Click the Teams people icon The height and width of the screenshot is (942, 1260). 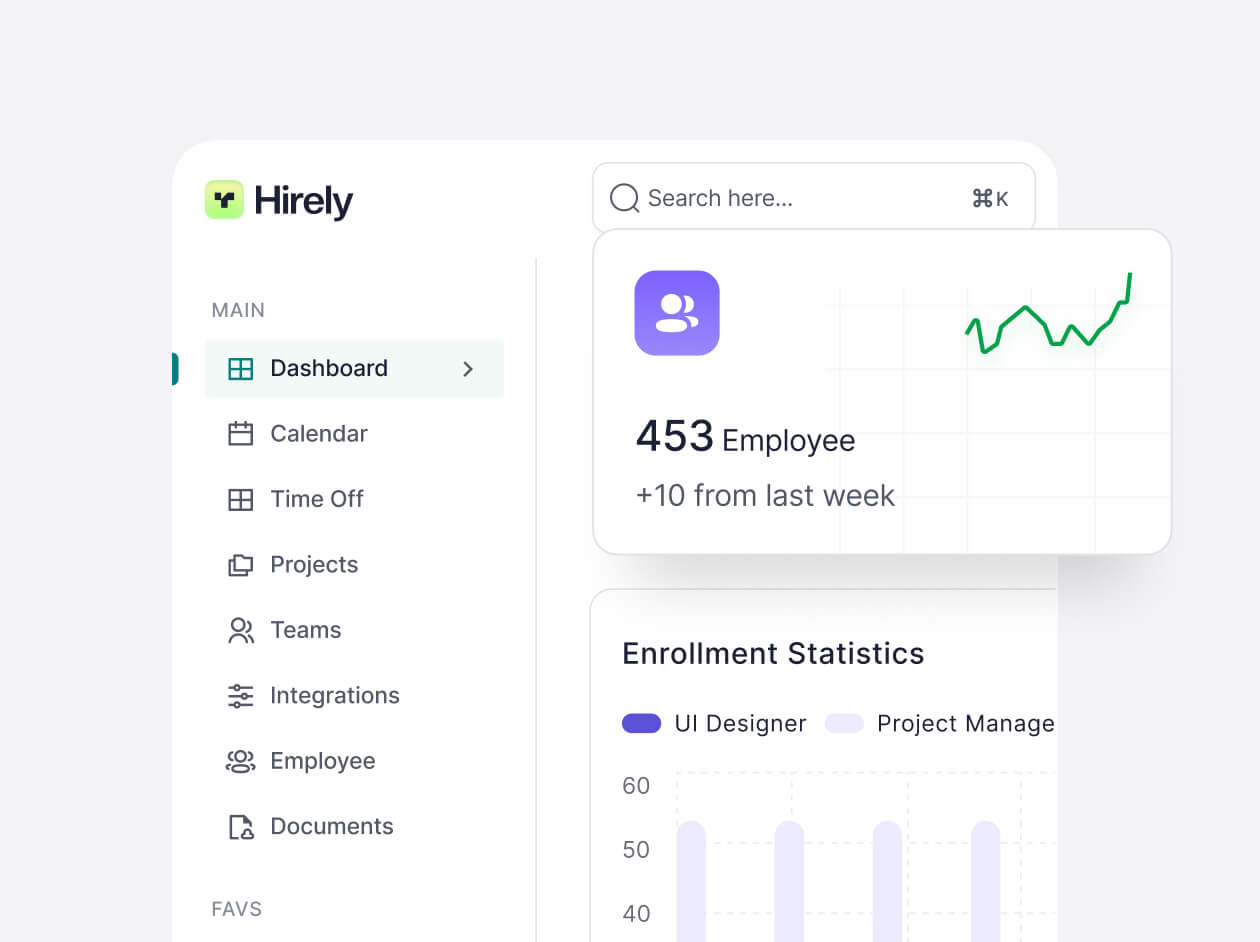pyautogui.click(x=240, y=630)
